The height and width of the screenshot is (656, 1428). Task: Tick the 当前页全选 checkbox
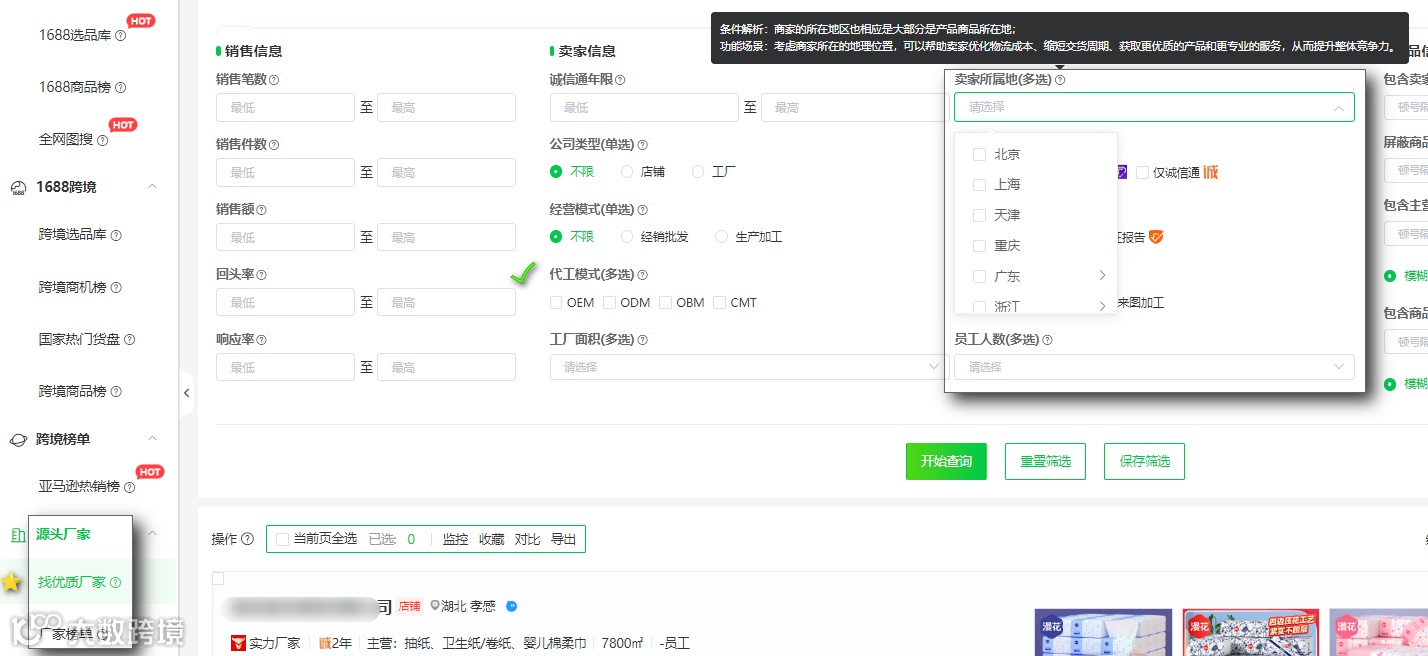282,539
